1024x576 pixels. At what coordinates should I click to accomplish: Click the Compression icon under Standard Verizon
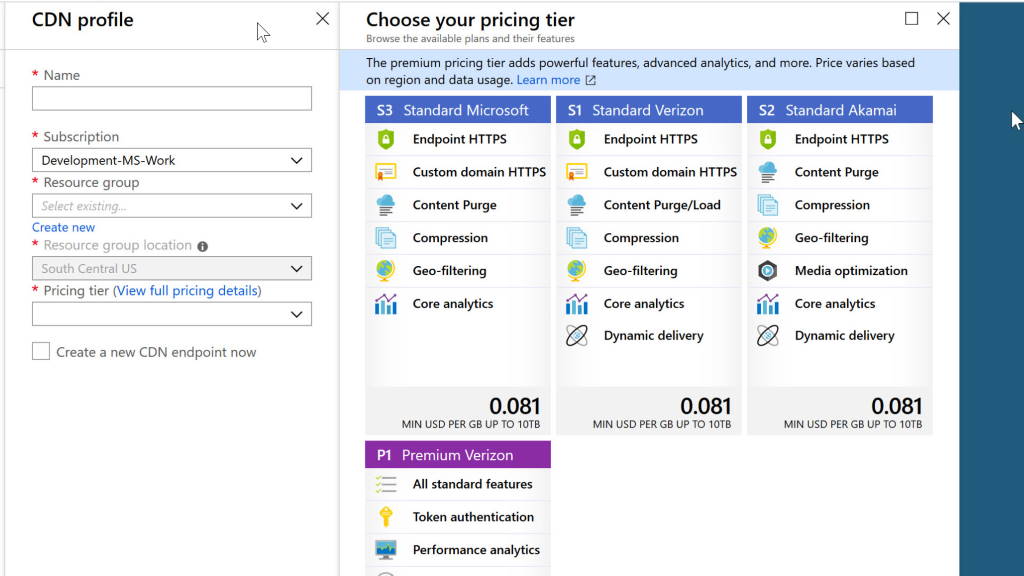[577, 238]
